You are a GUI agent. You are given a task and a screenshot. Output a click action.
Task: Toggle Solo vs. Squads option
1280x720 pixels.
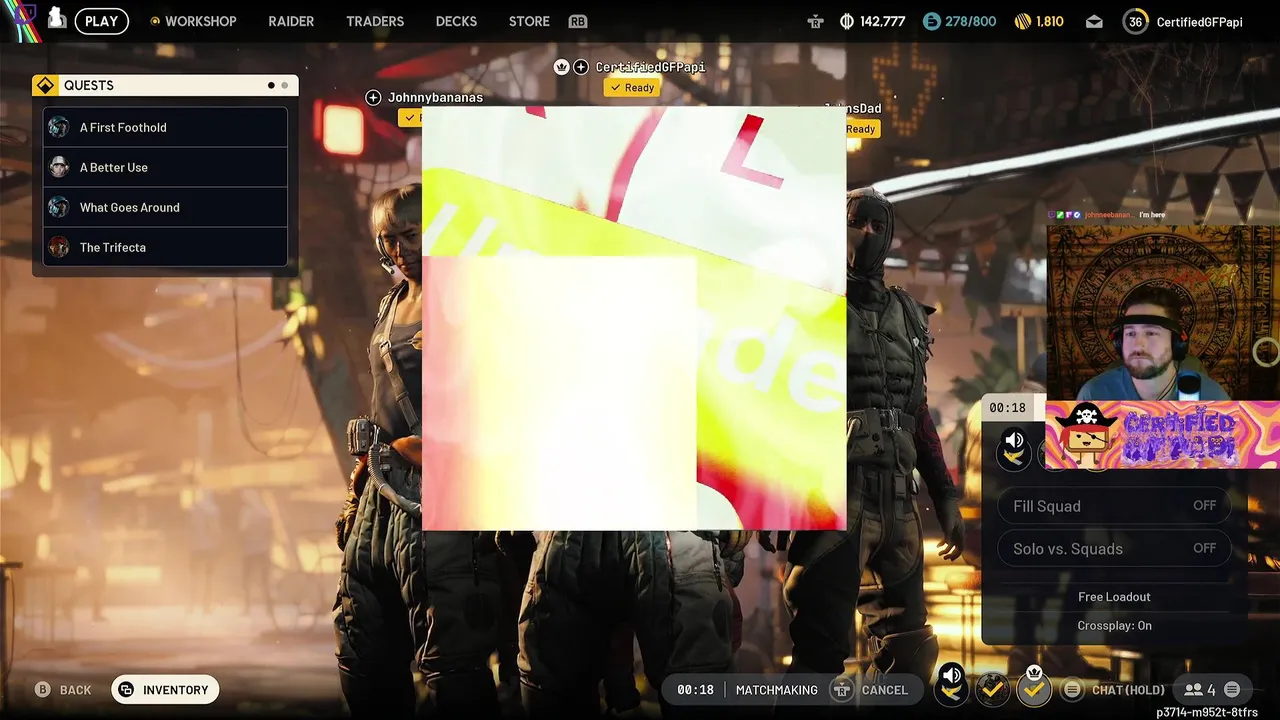(x=1114, y=548)
